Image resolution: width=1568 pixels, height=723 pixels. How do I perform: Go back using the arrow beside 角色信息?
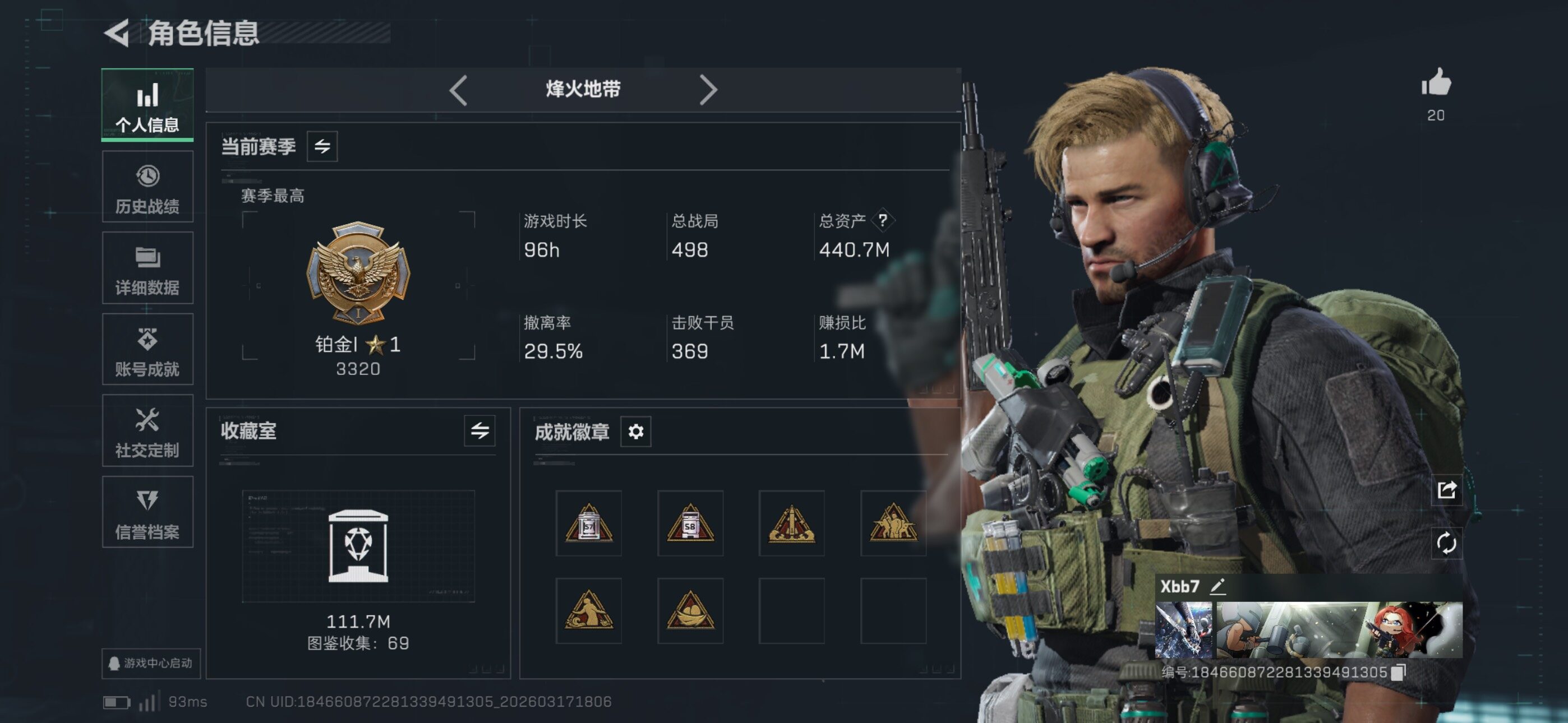coord(117,33)
